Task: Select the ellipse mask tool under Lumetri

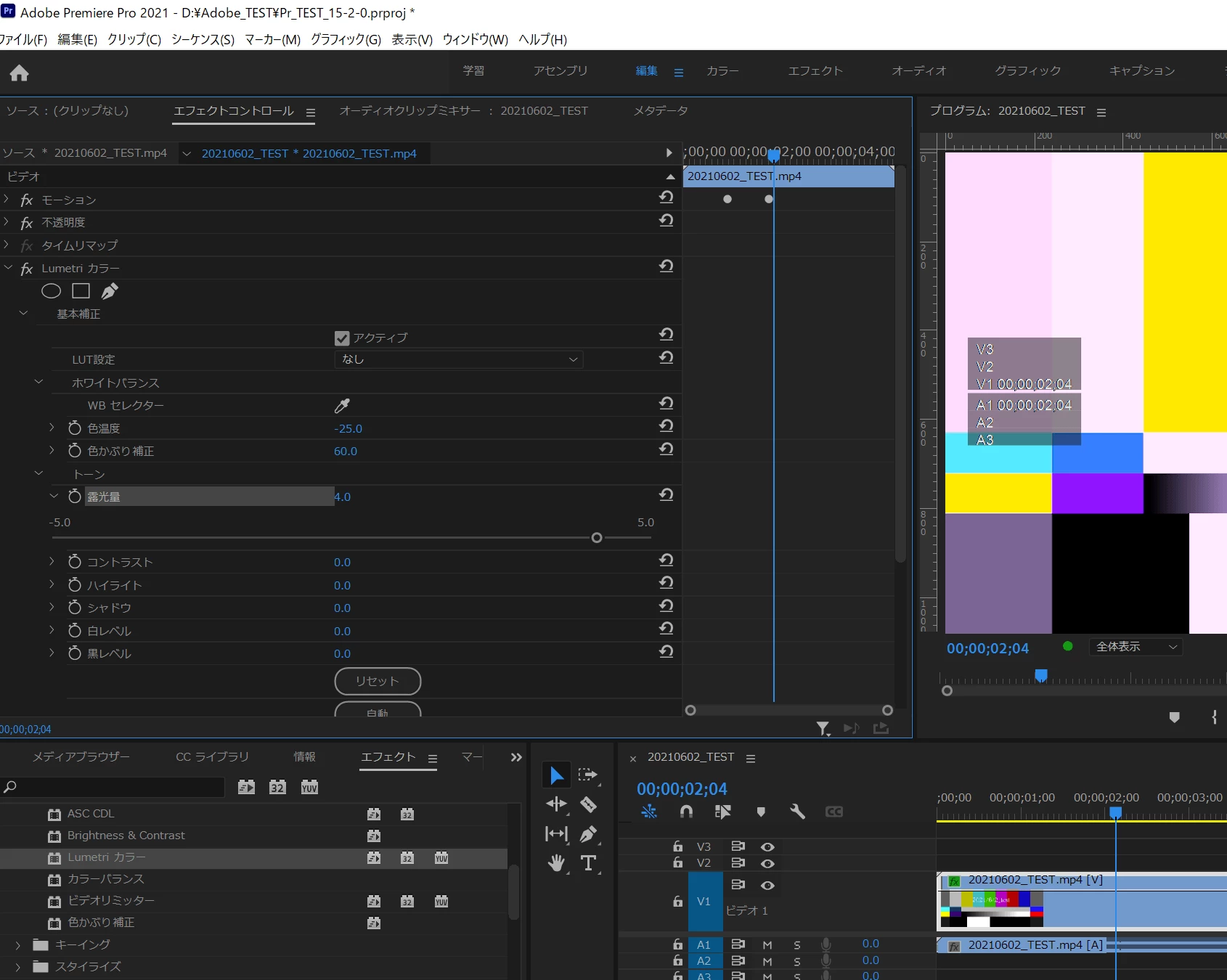Action: pyautogui.click(x=51, y=291)
